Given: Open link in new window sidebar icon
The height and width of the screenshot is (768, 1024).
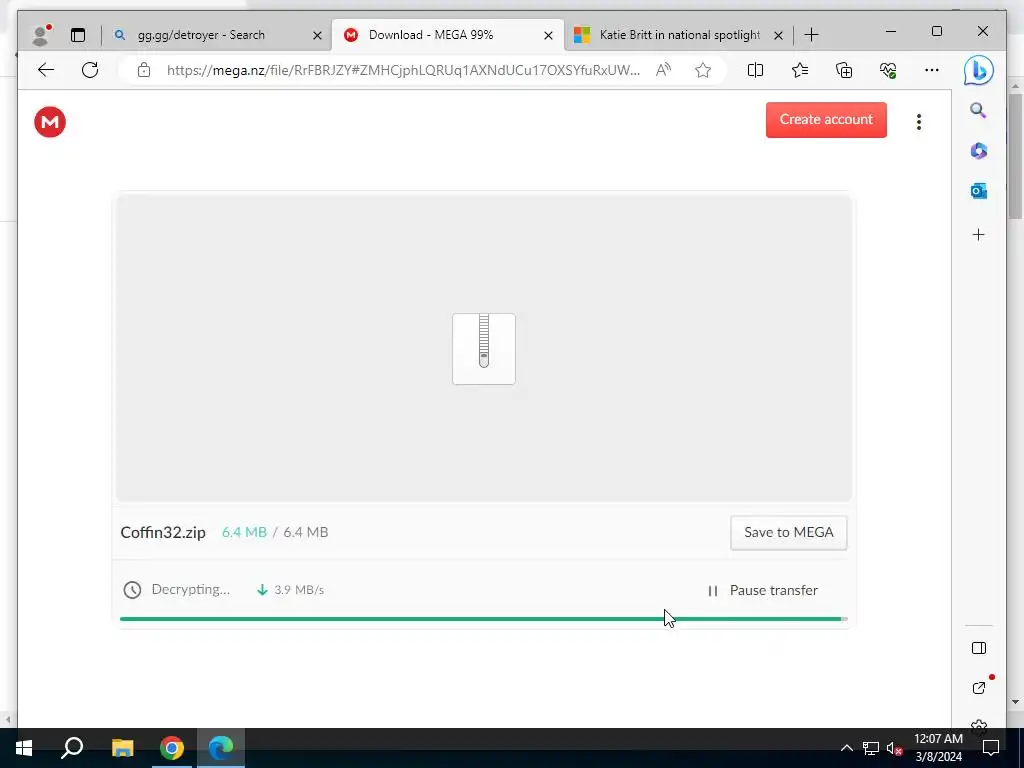Looking at the screenshot, I should [978, 688].
